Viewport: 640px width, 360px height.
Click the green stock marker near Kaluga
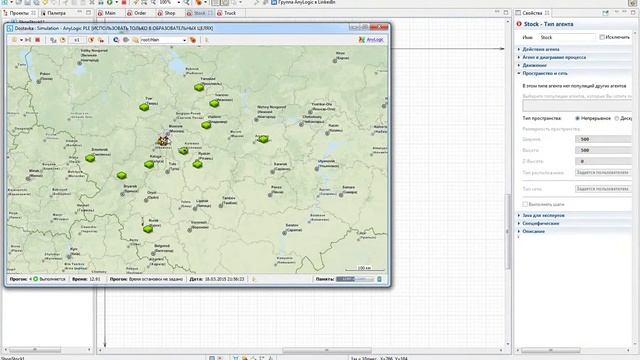[149, 164]
